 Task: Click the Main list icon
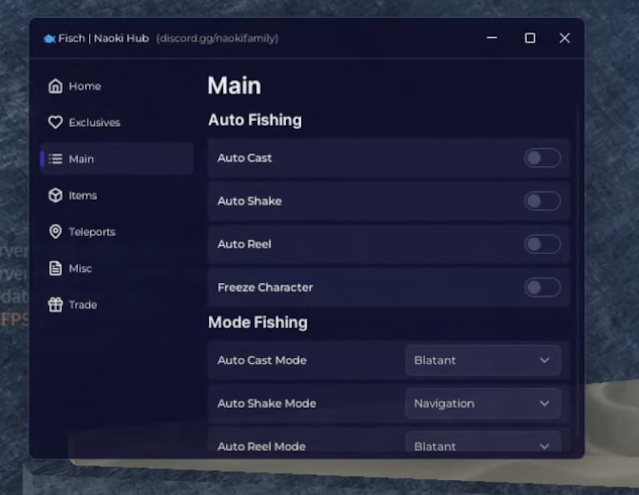55,159
